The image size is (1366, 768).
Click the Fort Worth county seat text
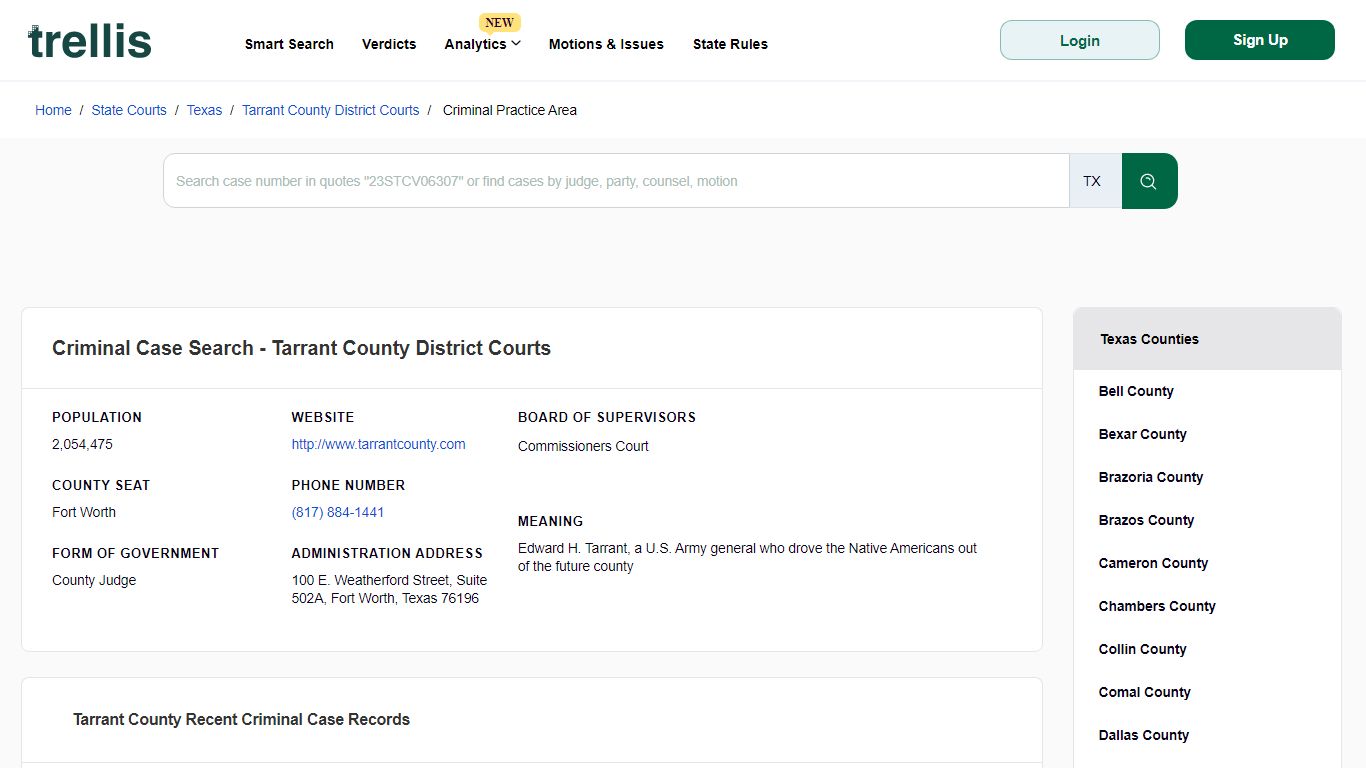[84, 512]
